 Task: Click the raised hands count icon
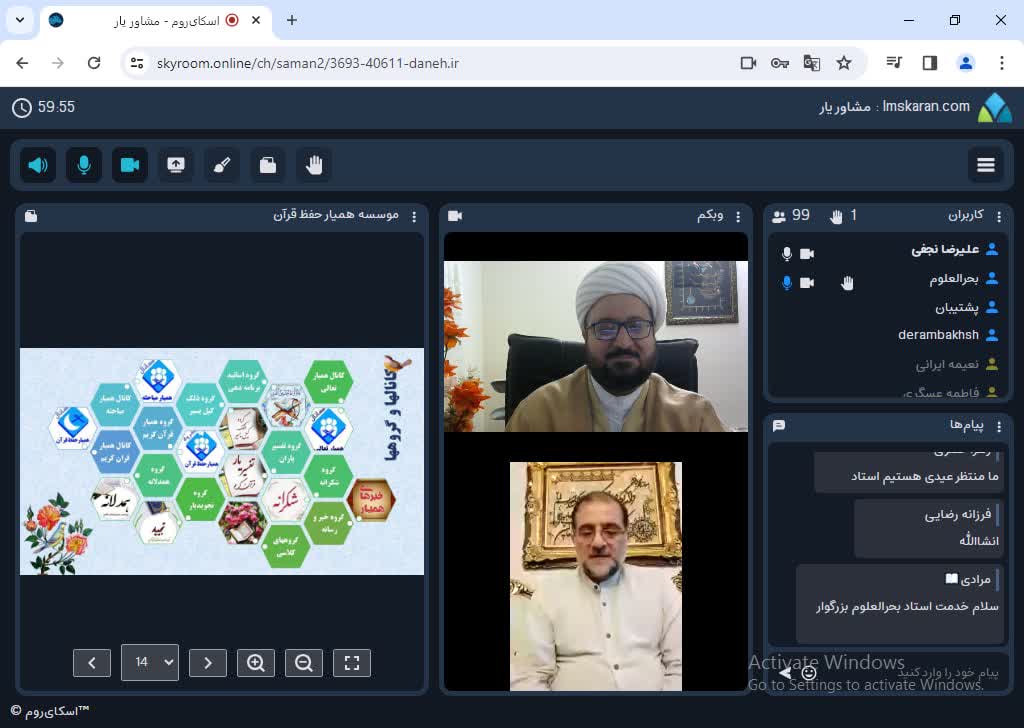click(x=836, y=217)
